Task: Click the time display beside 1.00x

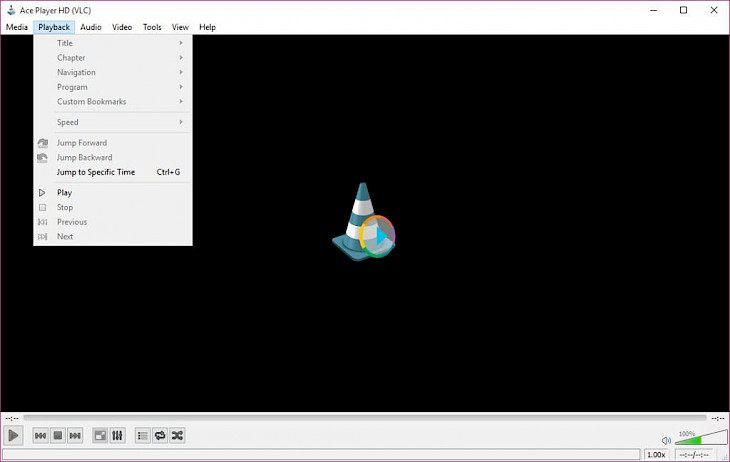Action: pos(694,455)
